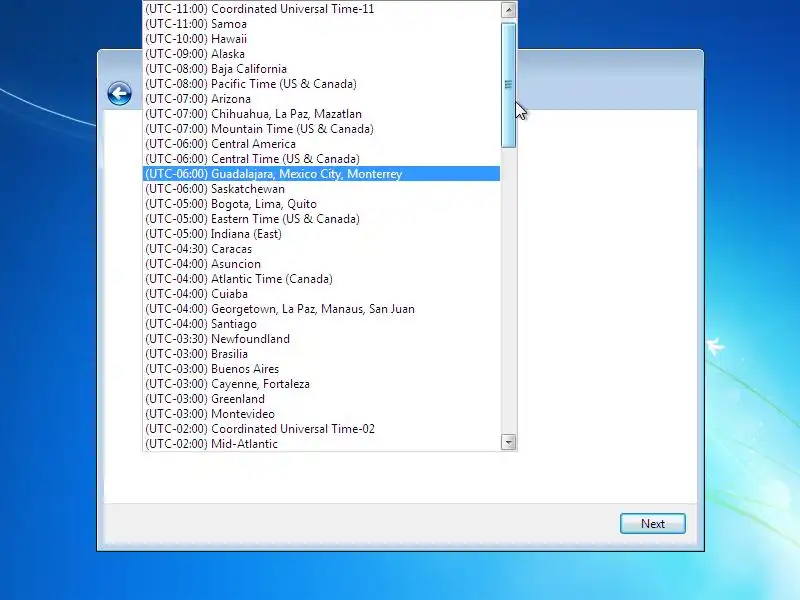
Task: Pick (UTC-06:00) Central America
Action: point(321,144)
